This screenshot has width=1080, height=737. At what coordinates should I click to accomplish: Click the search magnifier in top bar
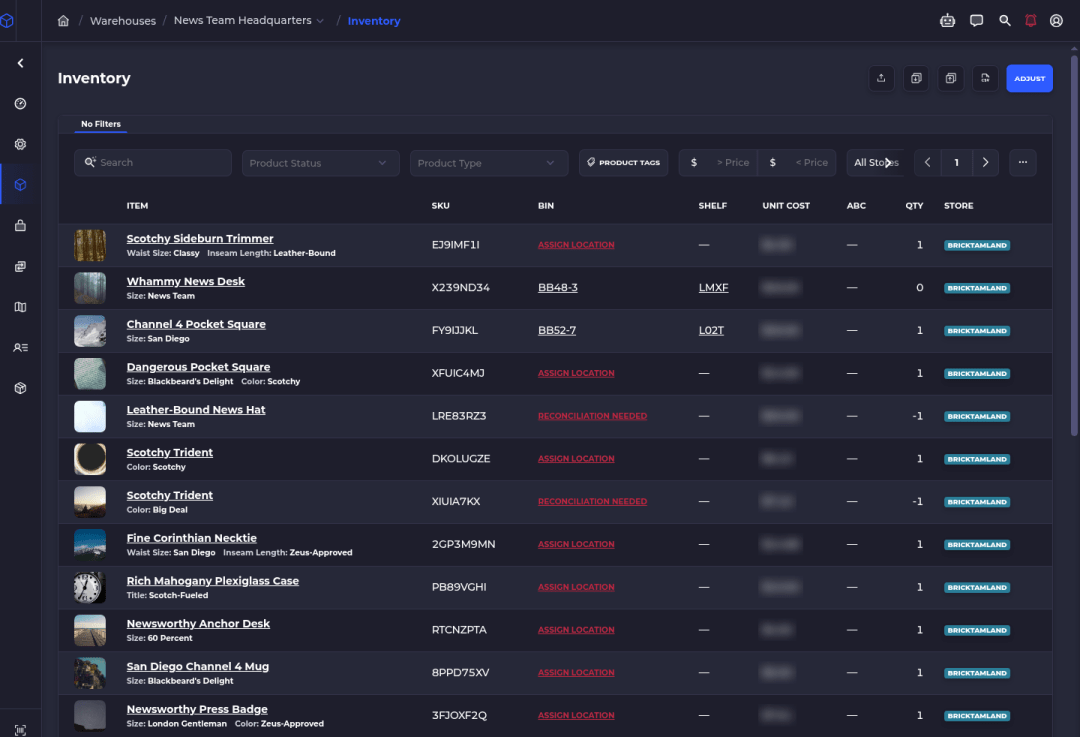(1005, 21)
